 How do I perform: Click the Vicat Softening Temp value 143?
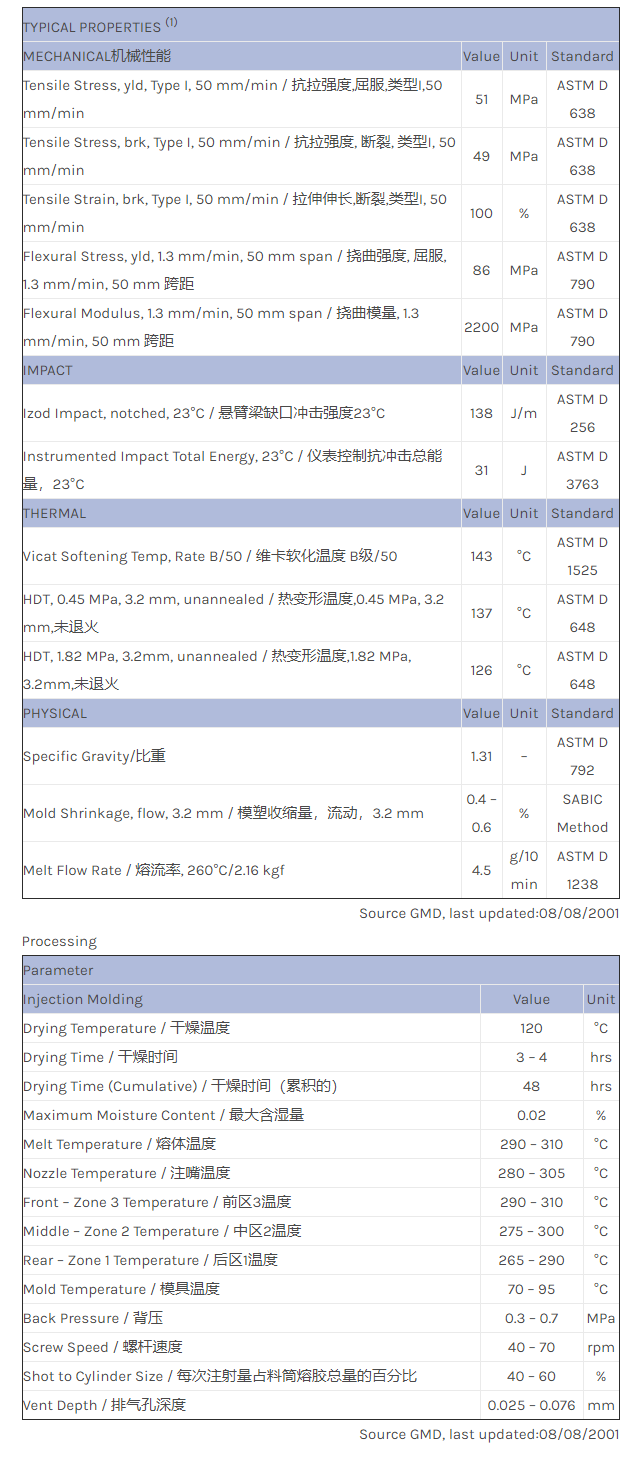click(x=481, y=556)
